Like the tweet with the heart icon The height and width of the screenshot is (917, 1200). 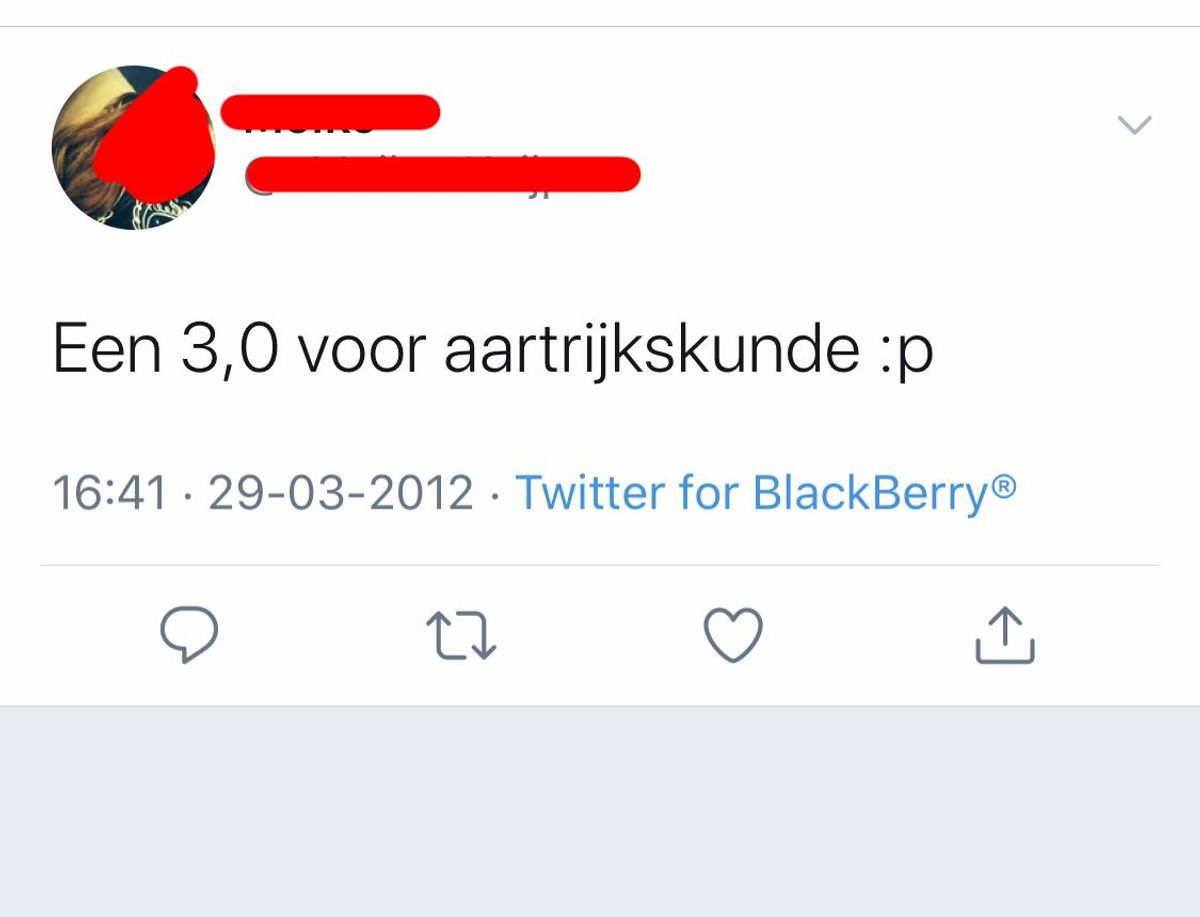733,635
